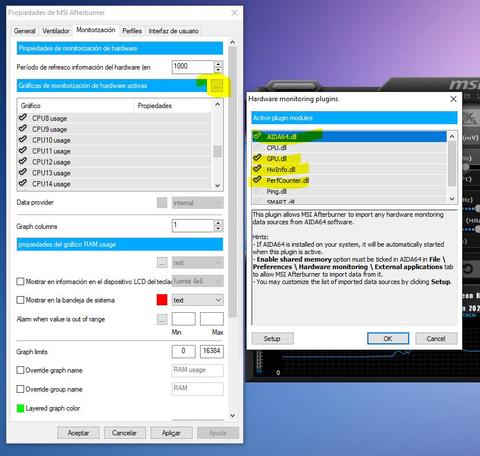Toggle CPU12 usage graph checkmark

click(23, 161)
